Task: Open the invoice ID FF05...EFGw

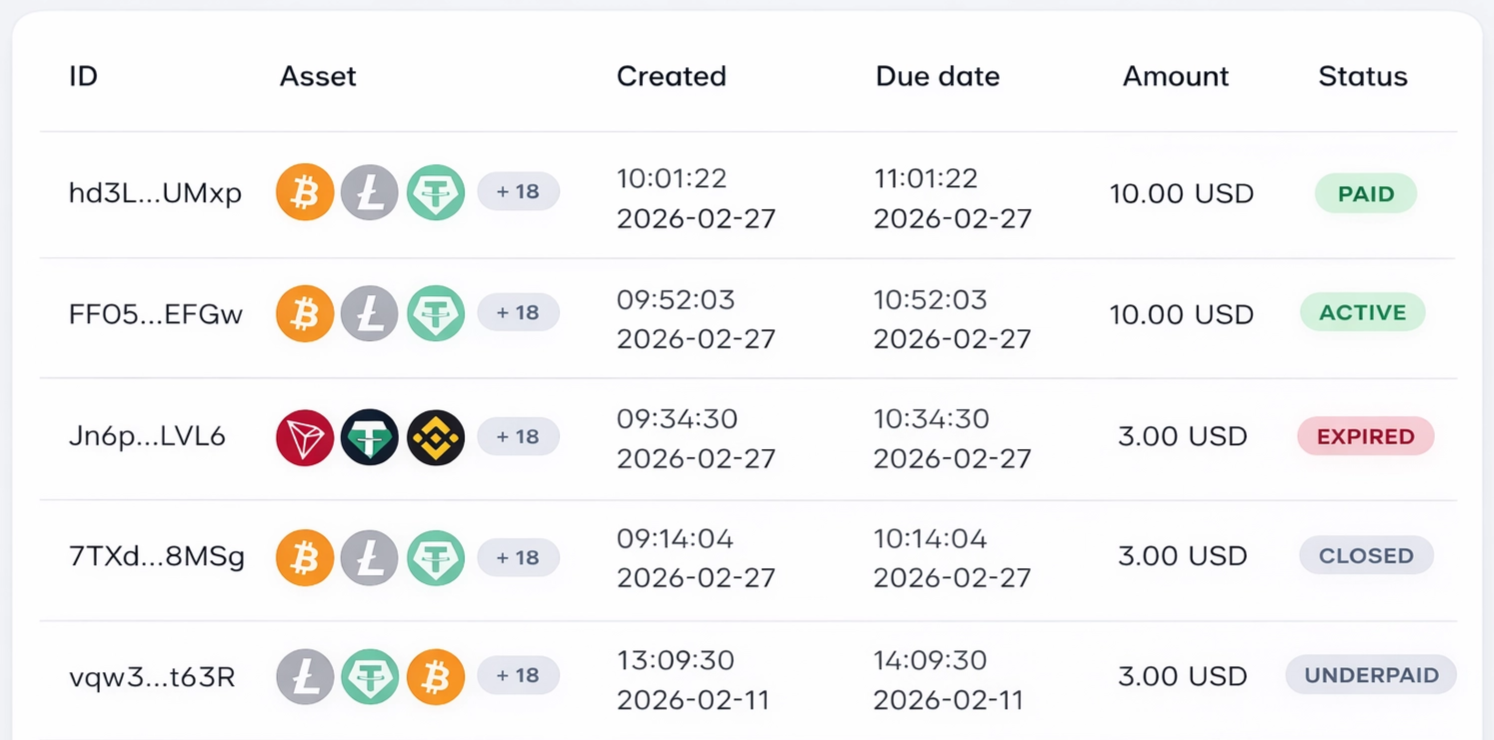Action: [x=156, y=314]
